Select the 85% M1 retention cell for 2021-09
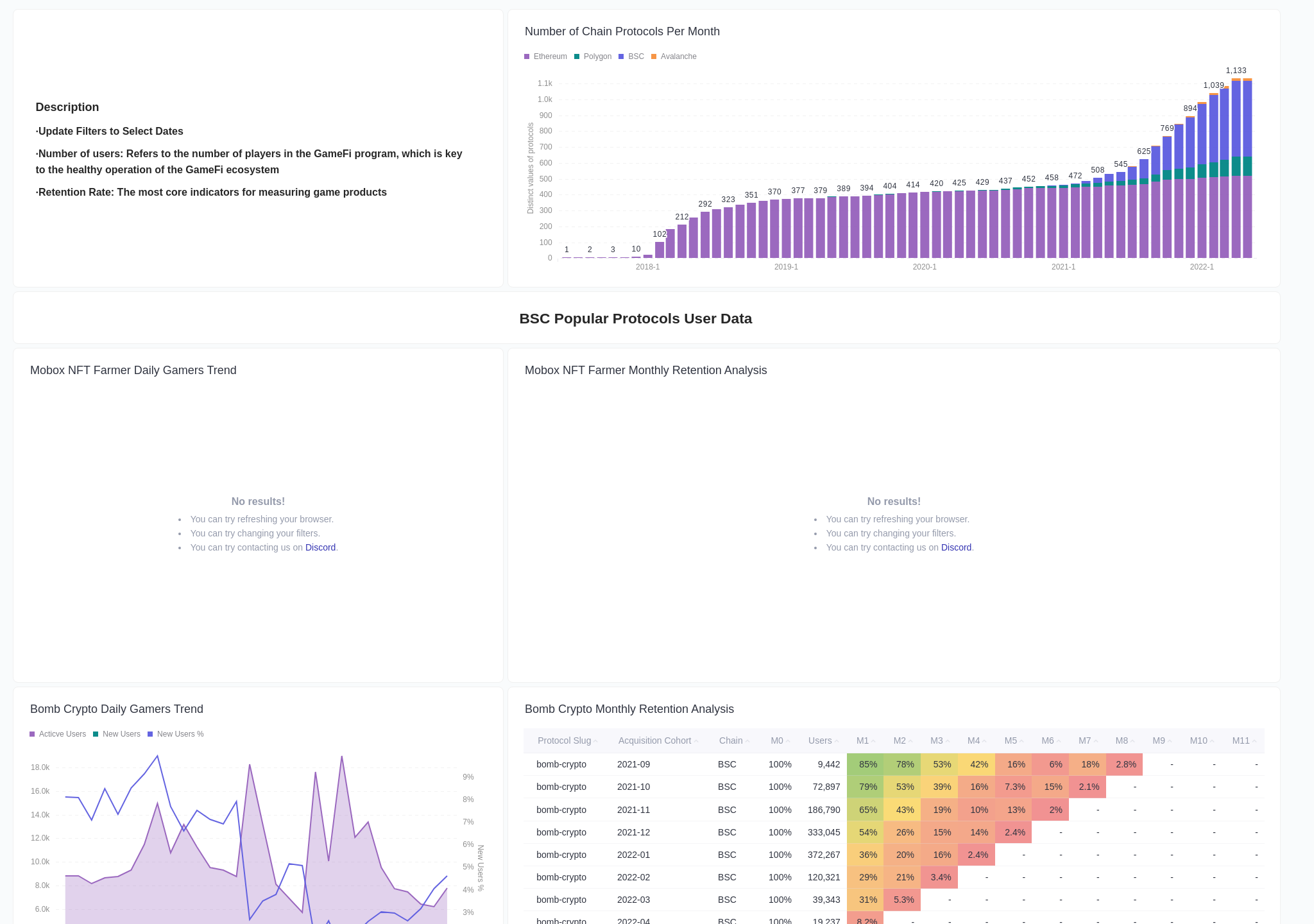Viewport: 1314px width, 924px height. pos(867,764)
